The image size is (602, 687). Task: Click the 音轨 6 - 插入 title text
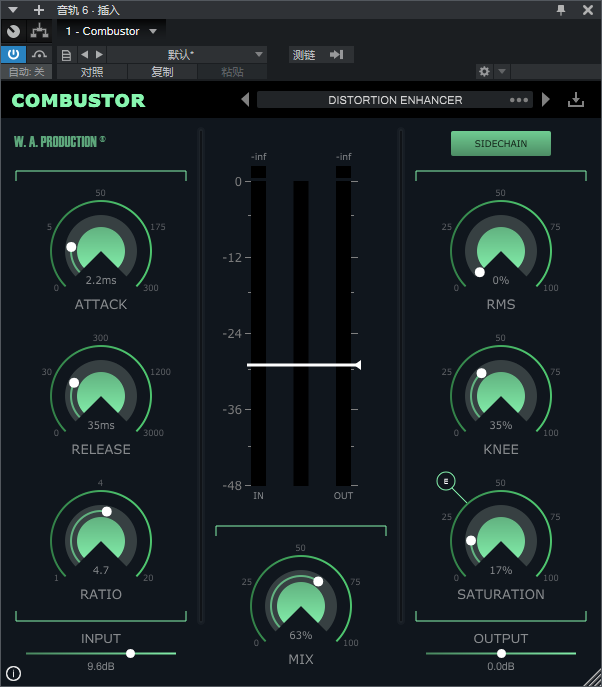(x=88, y=10)
